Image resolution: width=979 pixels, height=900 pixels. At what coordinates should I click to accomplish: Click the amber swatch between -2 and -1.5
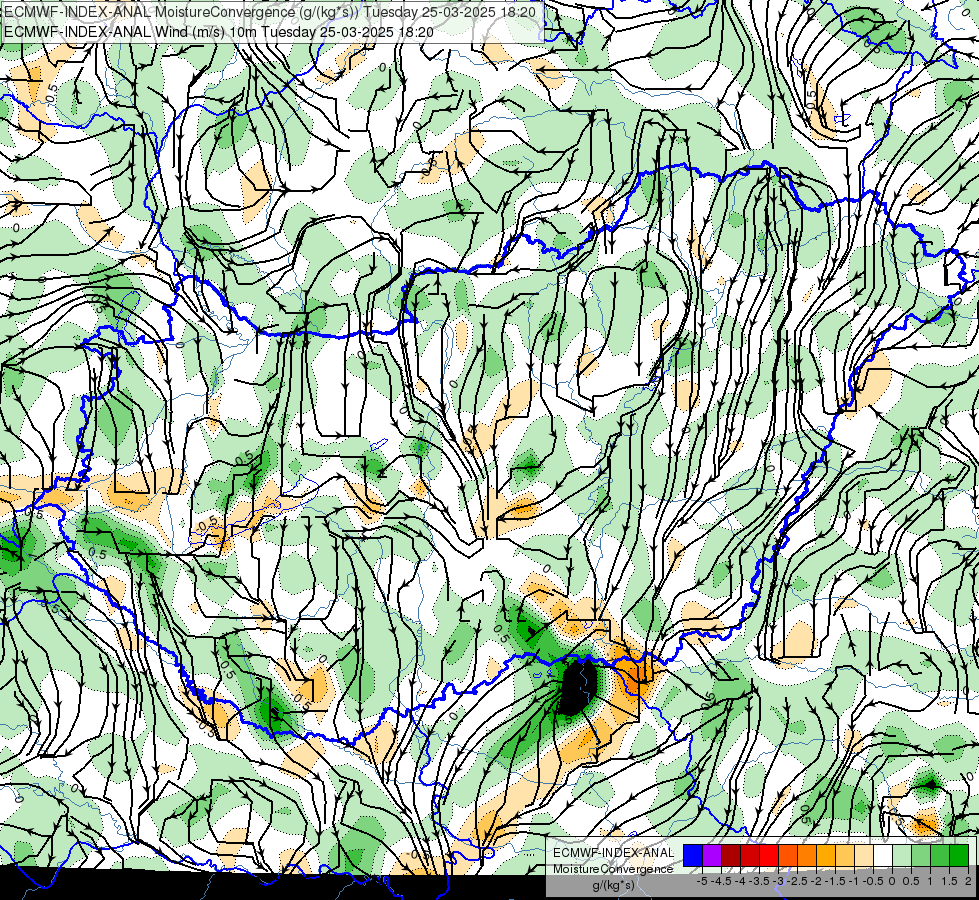pos(826,856)
